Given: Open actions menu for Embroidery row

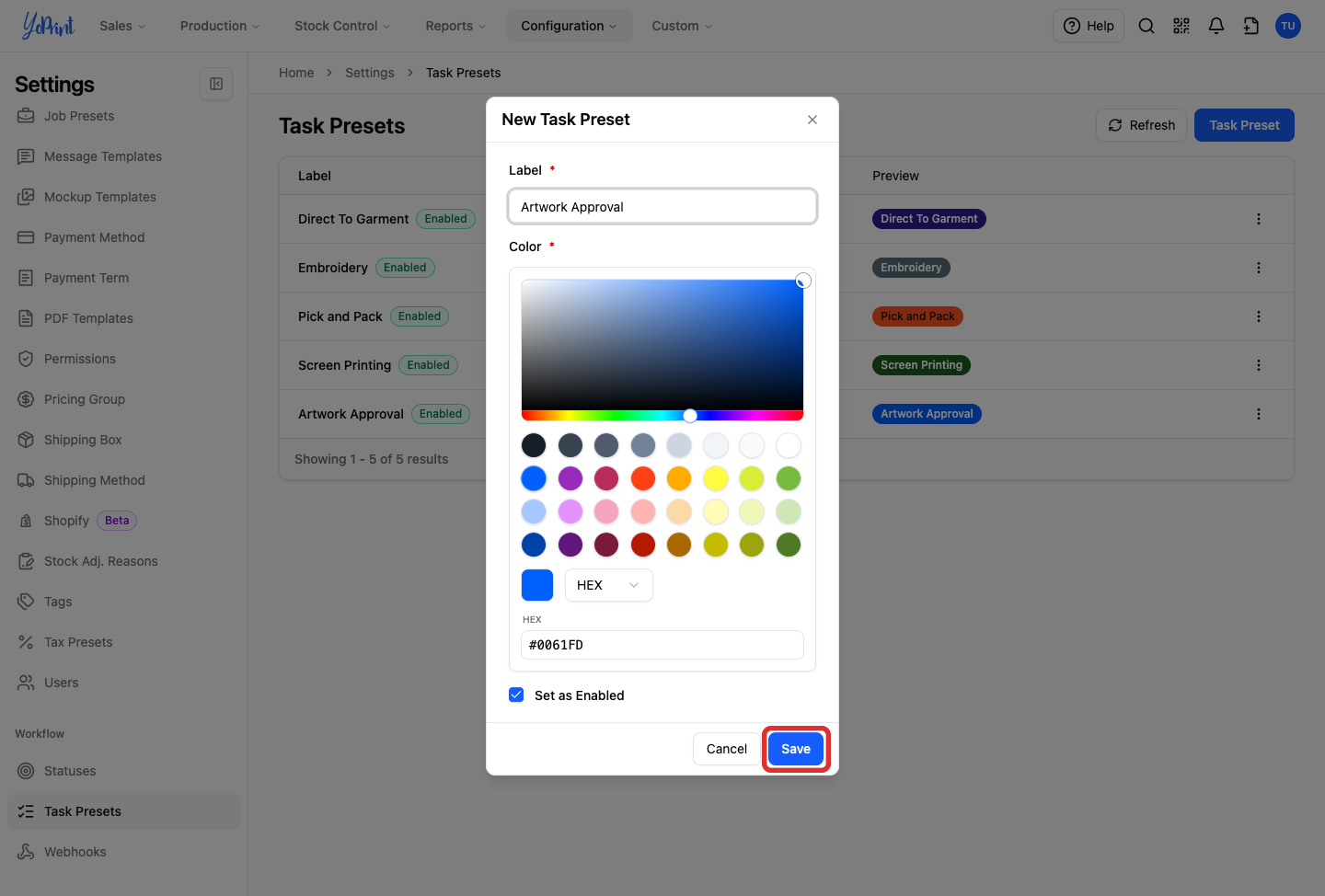Looking at the screenshot, I should (x=1259, y=268).
